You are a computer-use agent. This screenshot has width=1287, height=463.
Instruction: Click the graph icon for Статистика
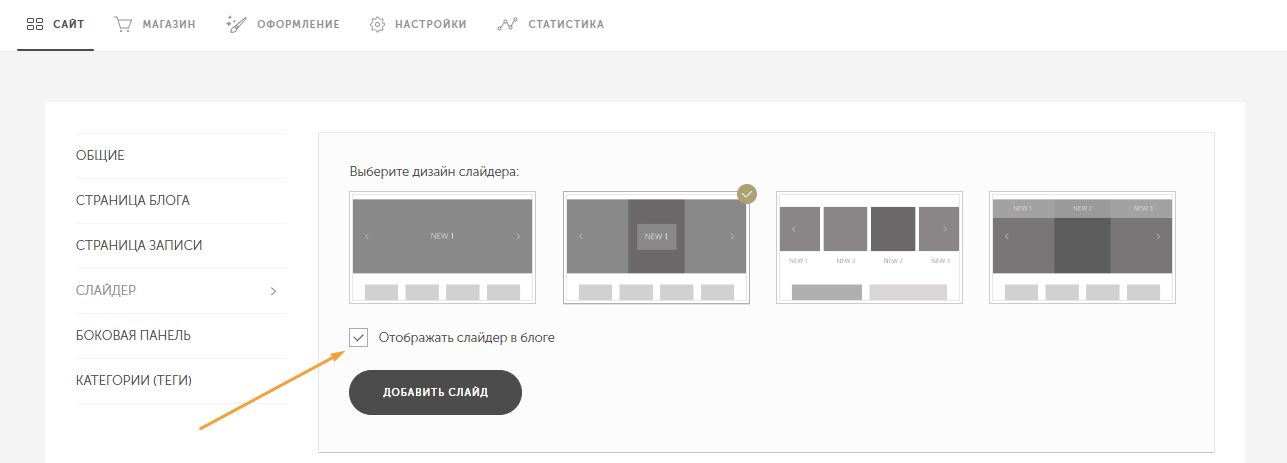tap(507, 24)
